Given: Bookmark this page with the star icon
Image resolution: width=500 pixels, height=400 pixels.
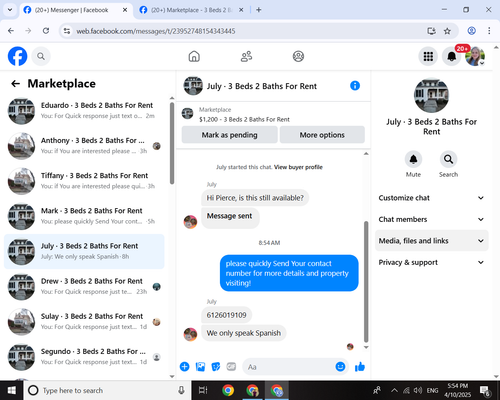Looking at the screenshot, I should (x=447, y=31).
